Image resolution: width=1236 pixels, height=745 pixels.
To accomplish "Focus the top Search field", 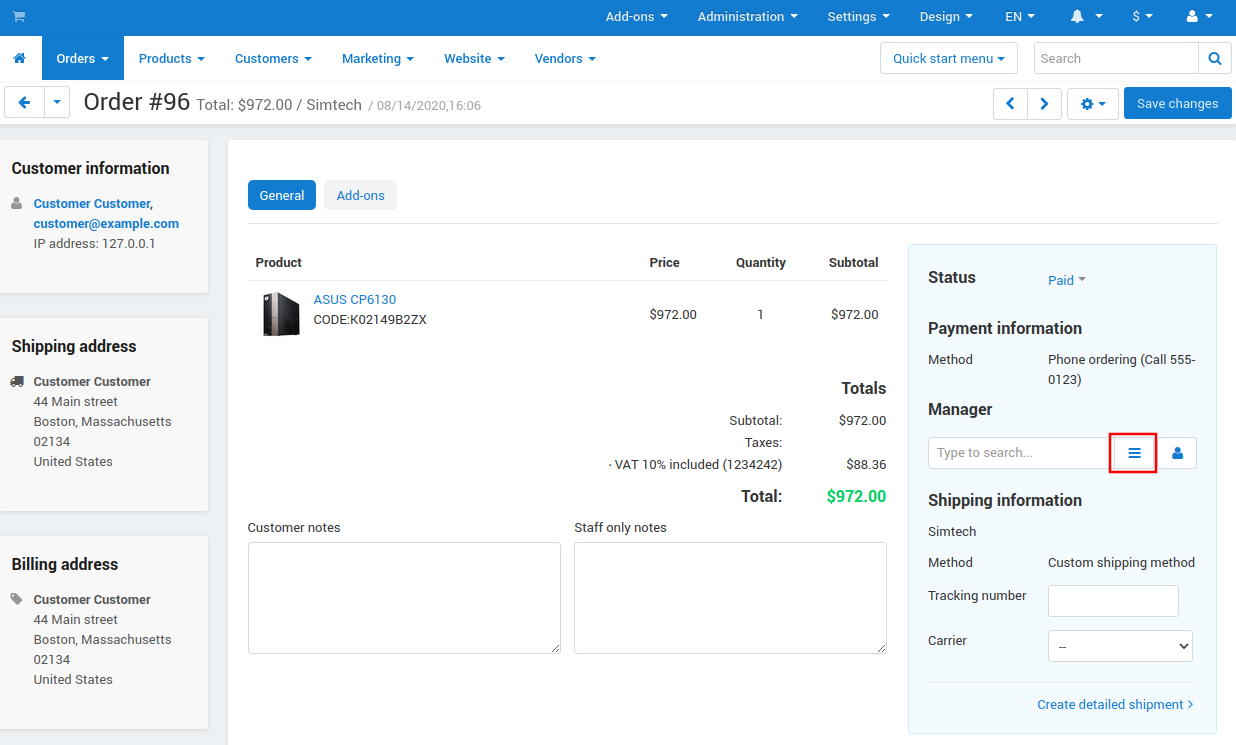I will pos(1116,59).
